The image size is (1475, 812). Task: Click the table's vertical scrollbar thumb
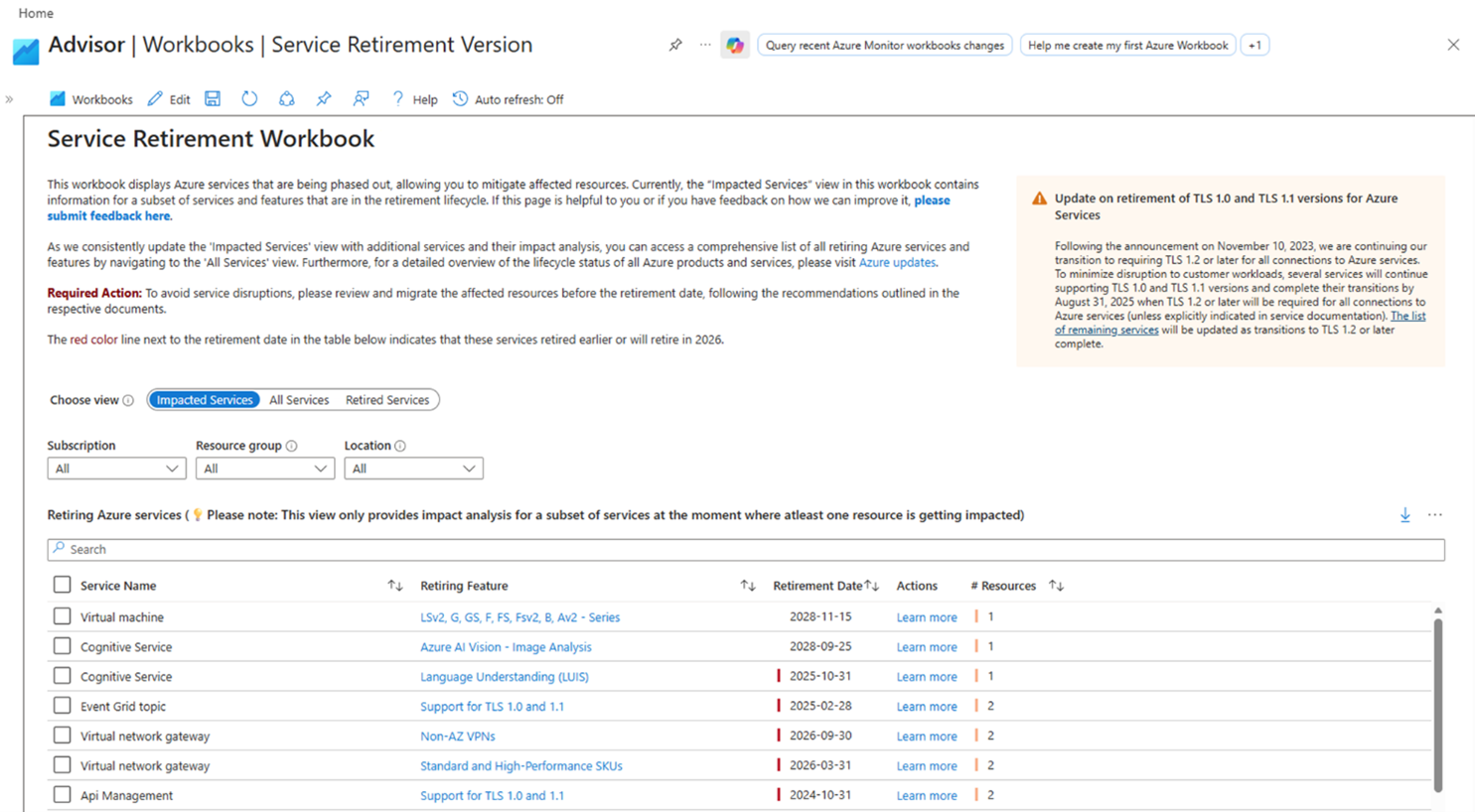pos(1437,705)
